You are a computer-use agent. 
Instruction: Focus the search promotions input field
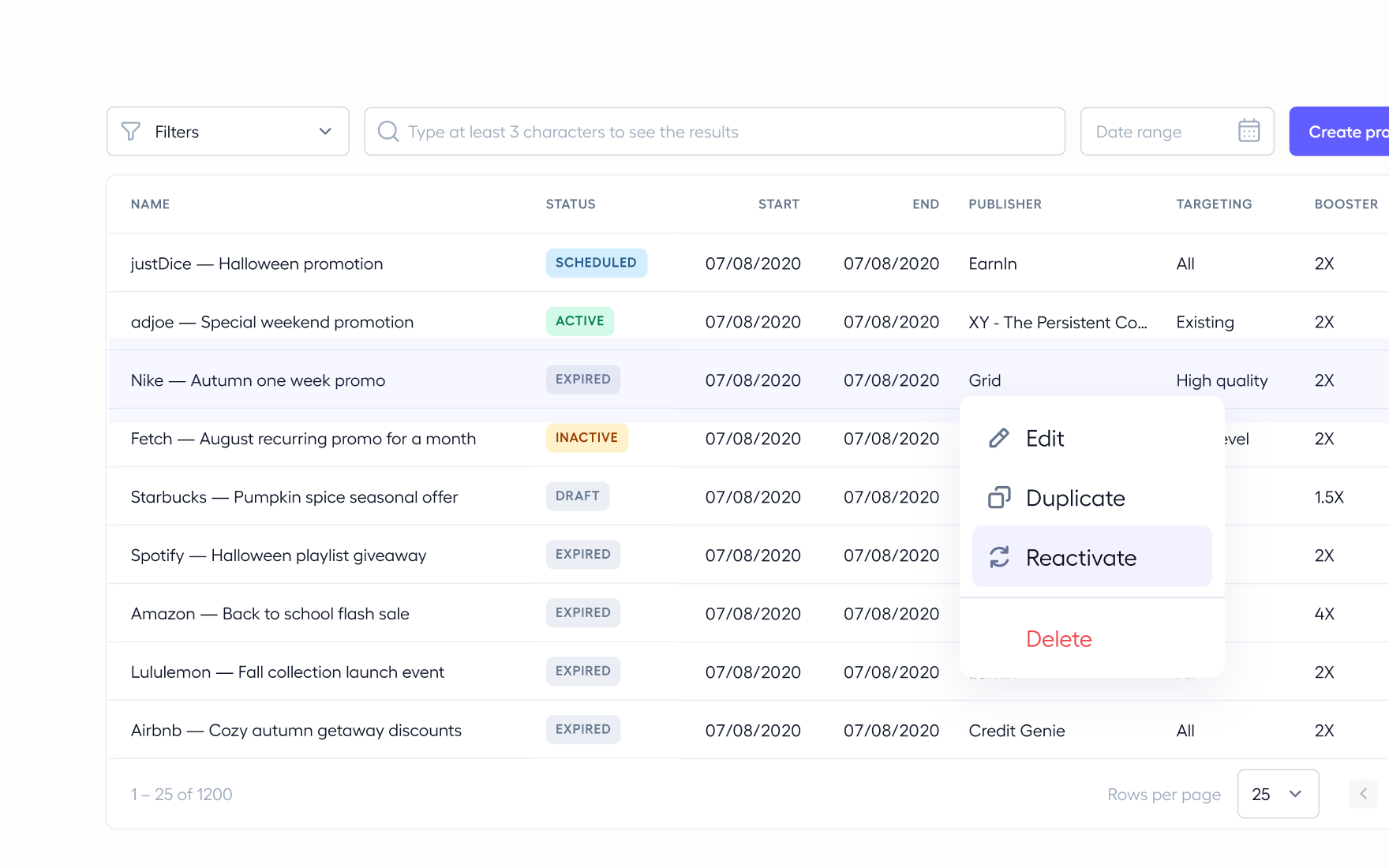click(x=714, y=131)
